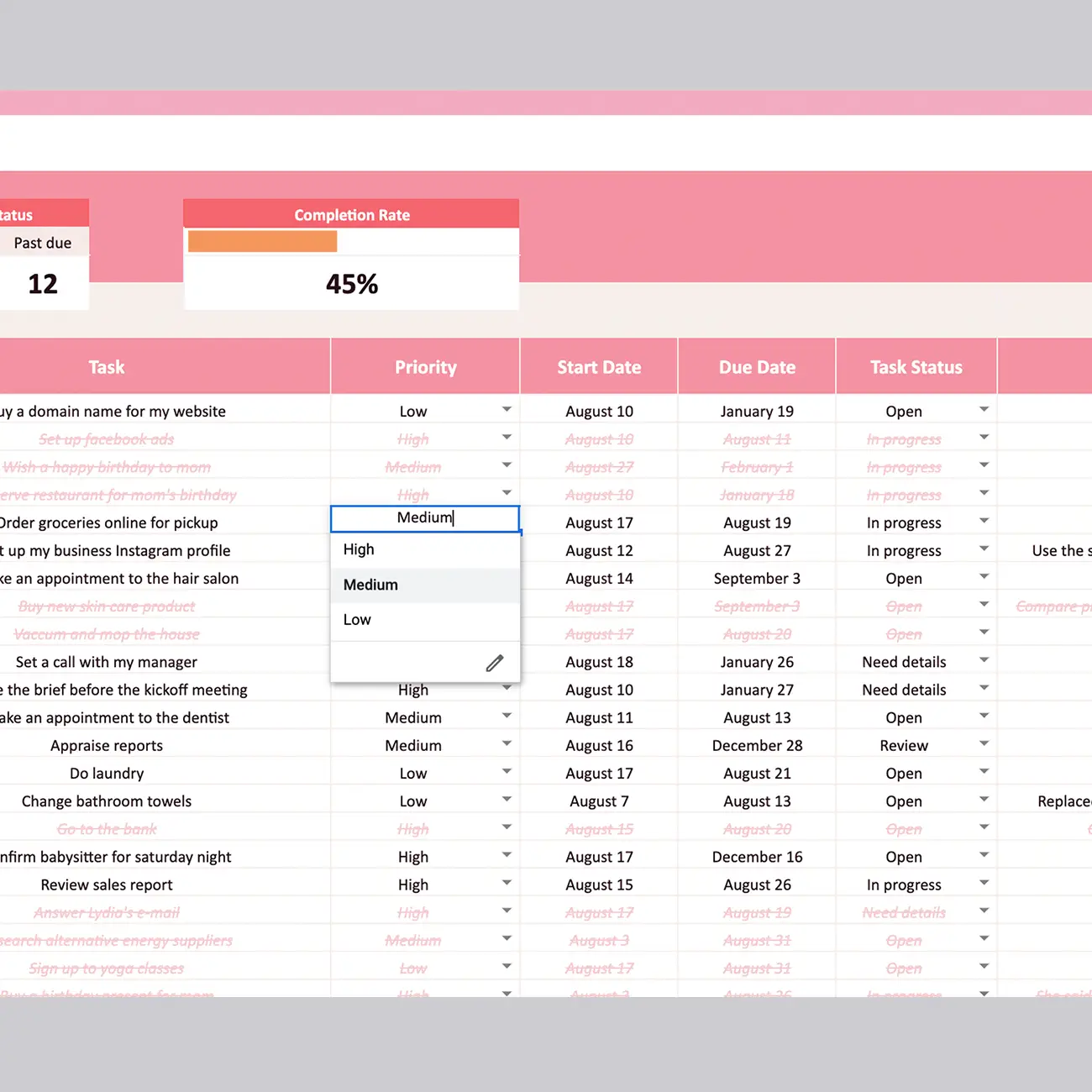Viewport: 1092px width, 1092px height.
Task: Open priority dropdown for domain name task
Action: (507, 409)
